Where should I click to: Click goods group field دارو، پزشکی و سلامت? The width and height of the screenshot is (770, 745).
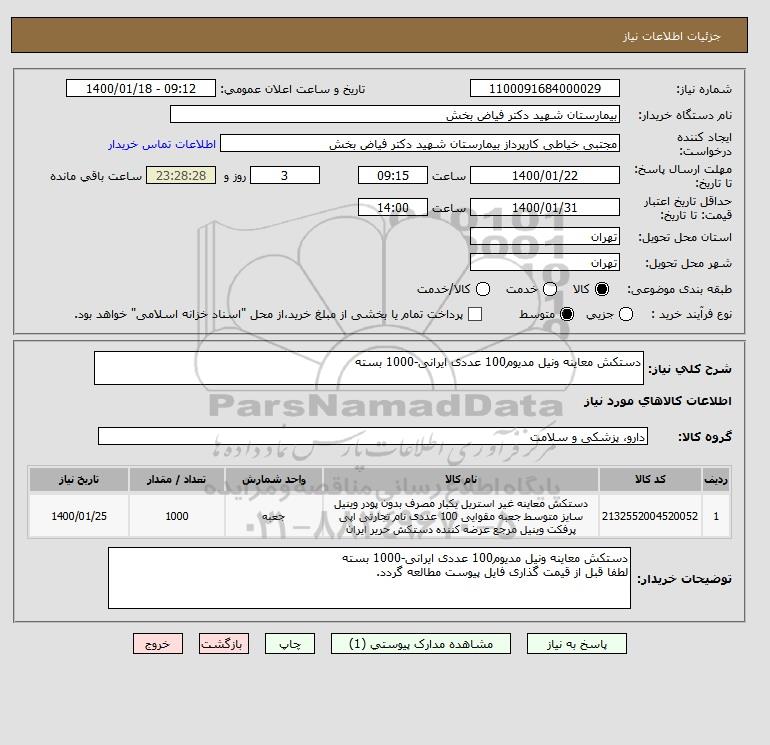tap(373, 436)
